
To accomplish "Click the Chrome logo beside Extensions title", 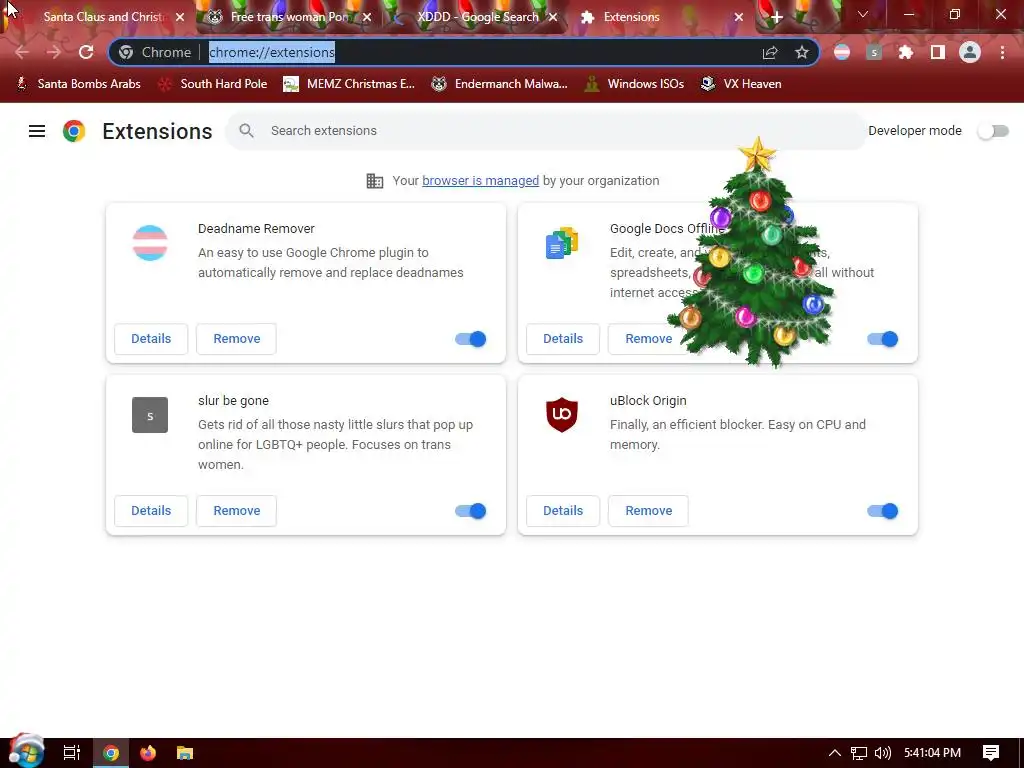I will 74,131.
